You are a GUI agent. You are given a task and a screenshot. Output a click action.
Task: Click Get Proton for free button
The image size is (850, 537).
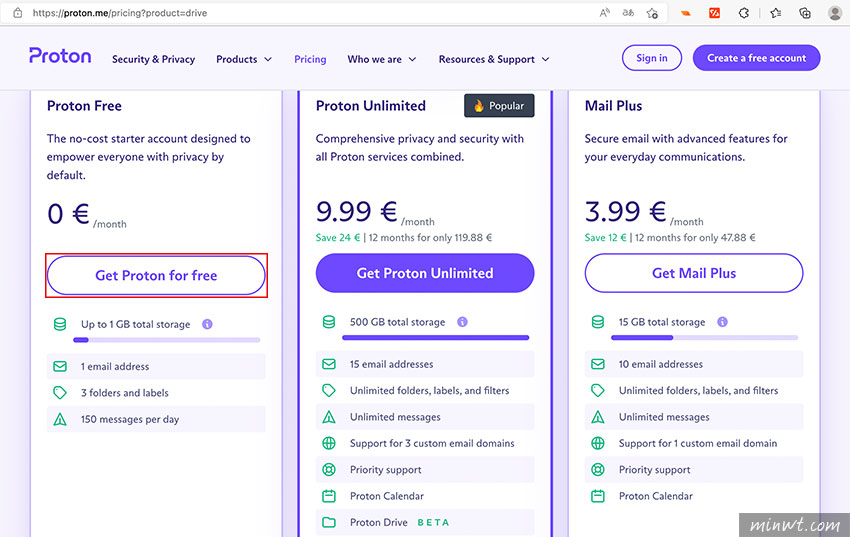[156, 275]
